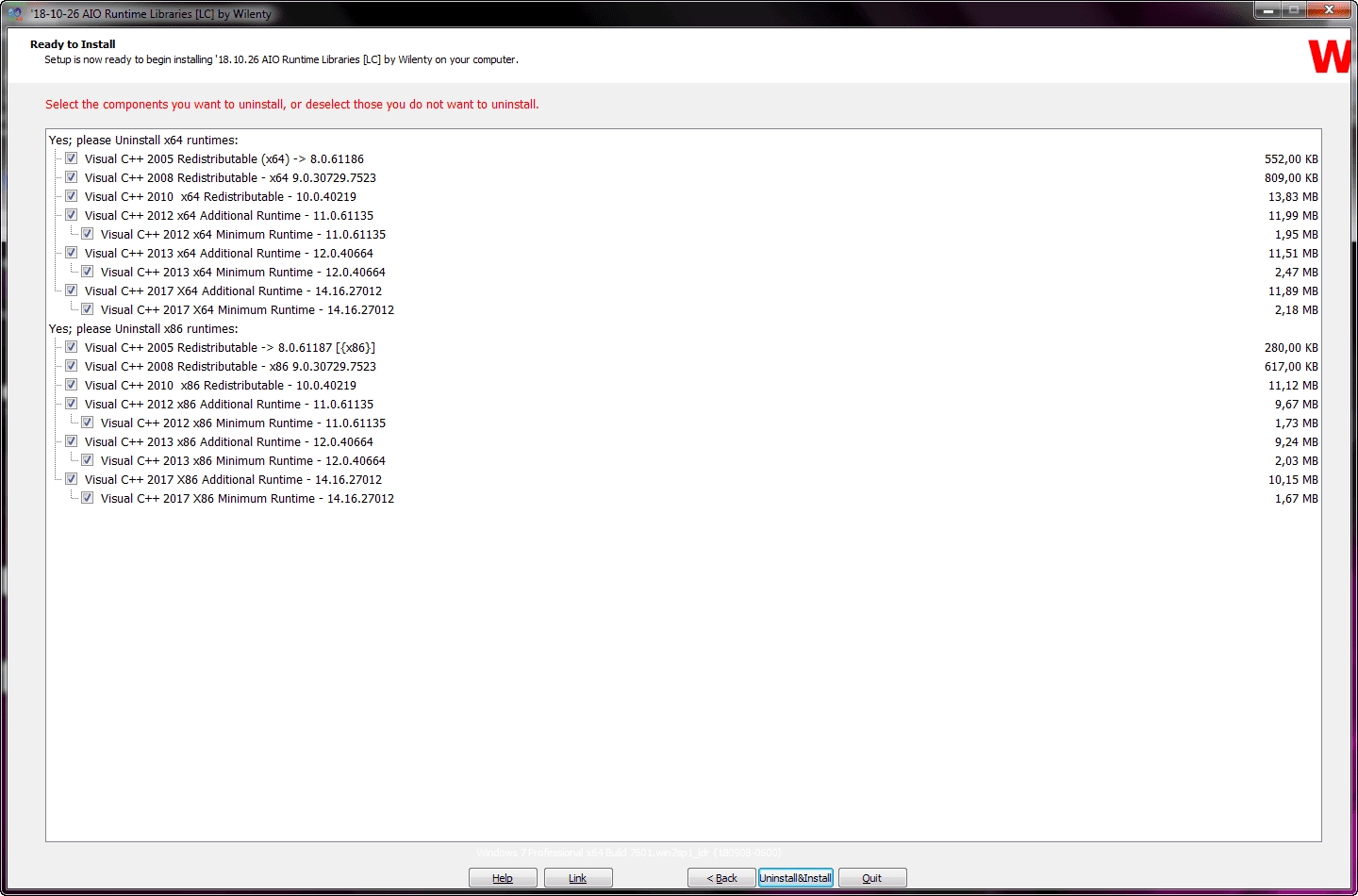Toggle Visual C++ 2017 X64 Additional Runtime checkbox
Screen dimensions: 1358x896
72,290
